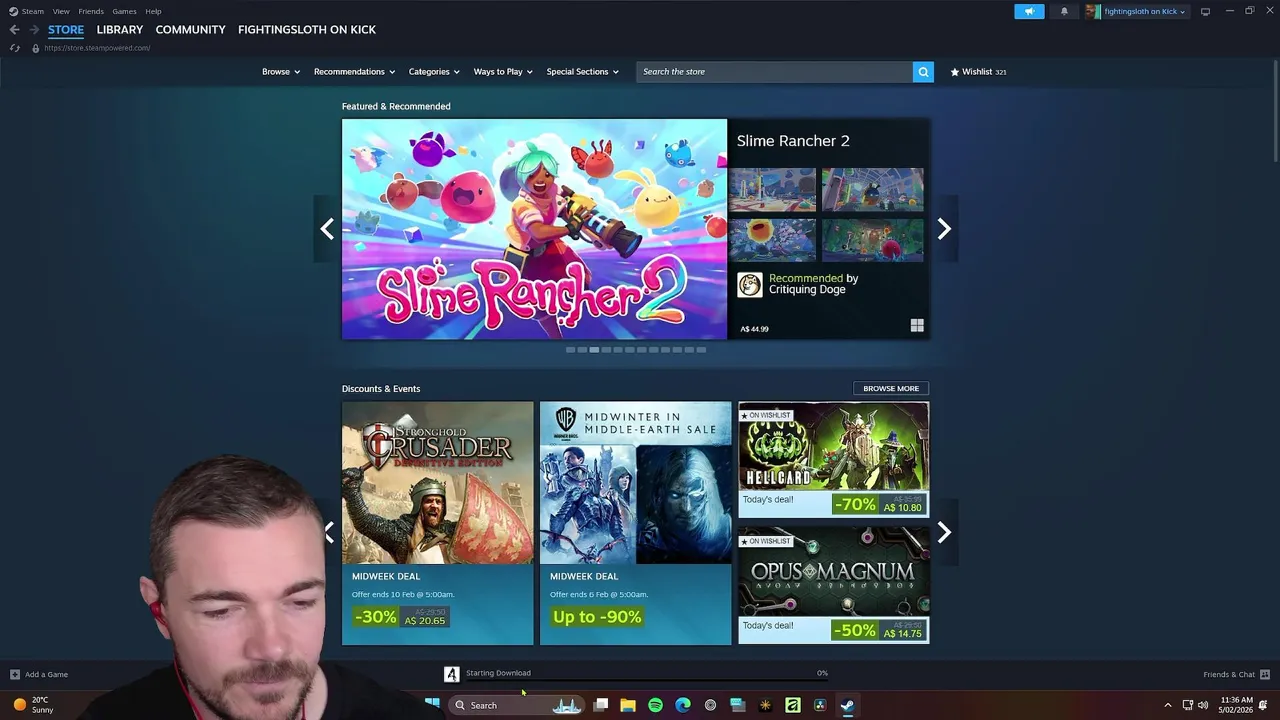Click the Add a Game plus icon
Image resolution: width=1280 pixels, height=720 pixels.
(14, 674)
